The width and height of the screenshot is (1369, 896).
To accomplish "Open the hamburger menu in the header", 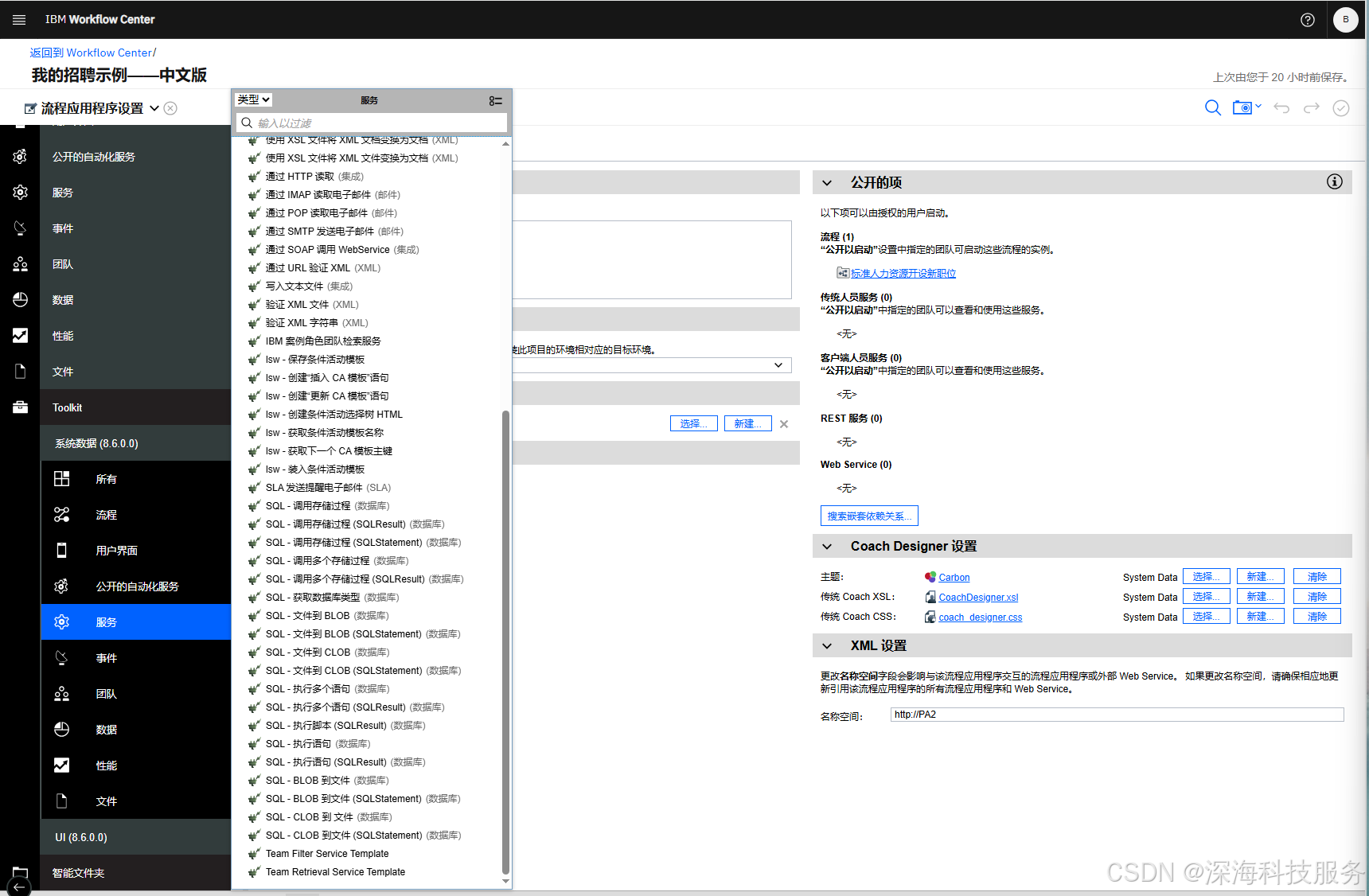I will 19,19.
